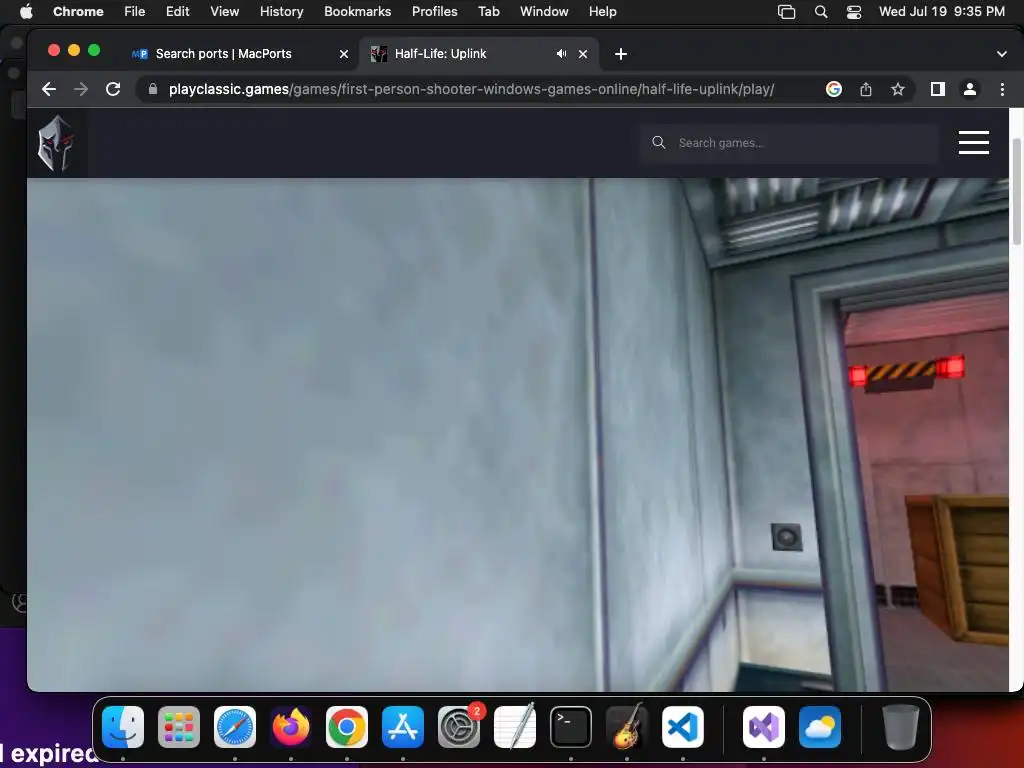Screen dimensions: 1024x768
Task: Open the Window menu
Action: [x=544, y=12]
